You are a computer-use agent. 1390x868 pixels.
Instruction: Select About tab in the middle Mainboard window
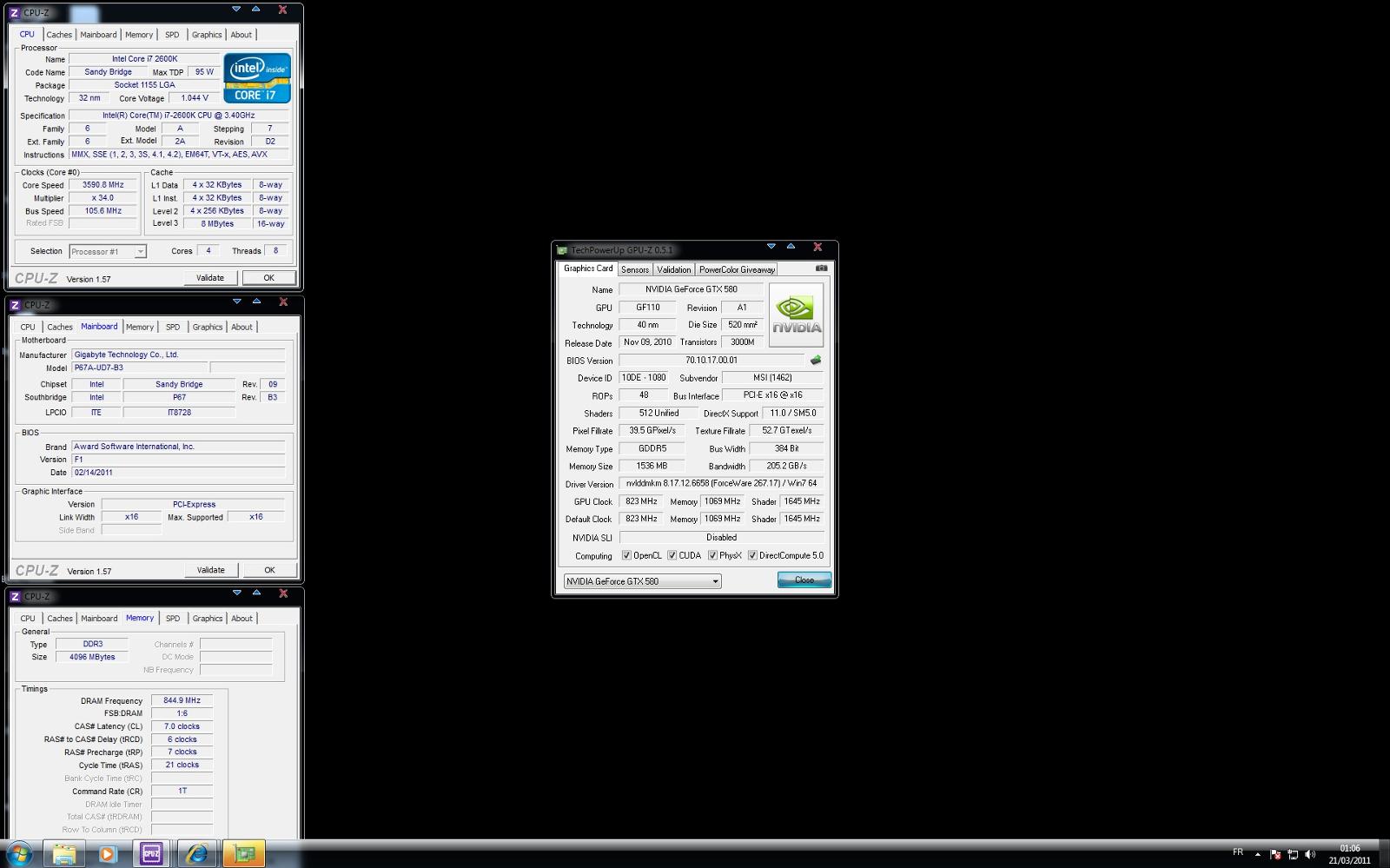(x=242, y=327)
